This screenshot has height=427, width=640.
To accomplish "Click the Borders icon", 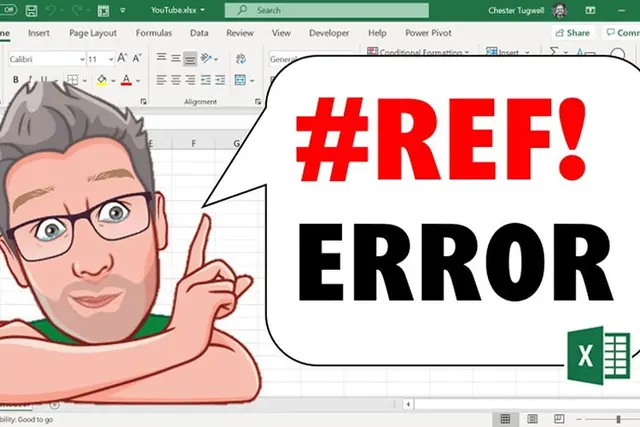I will point(72,80).
